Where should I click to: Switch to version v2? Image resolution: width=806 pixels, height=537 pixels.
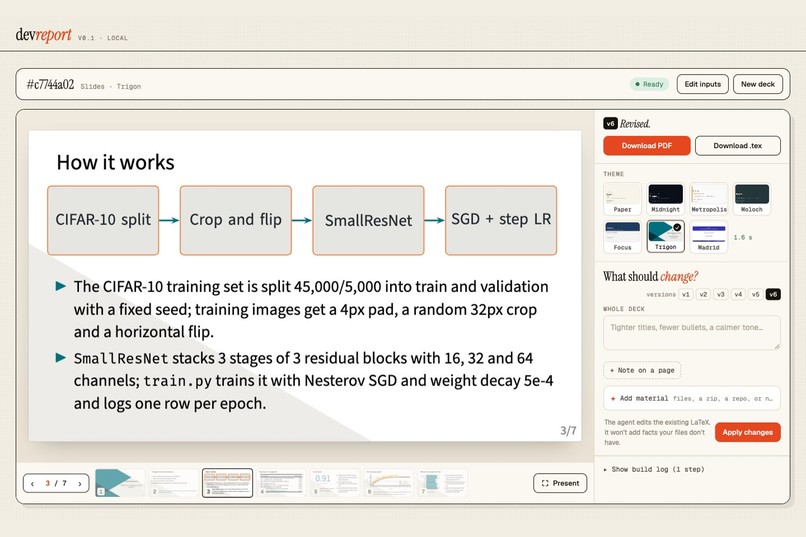(x=703, y=294)
